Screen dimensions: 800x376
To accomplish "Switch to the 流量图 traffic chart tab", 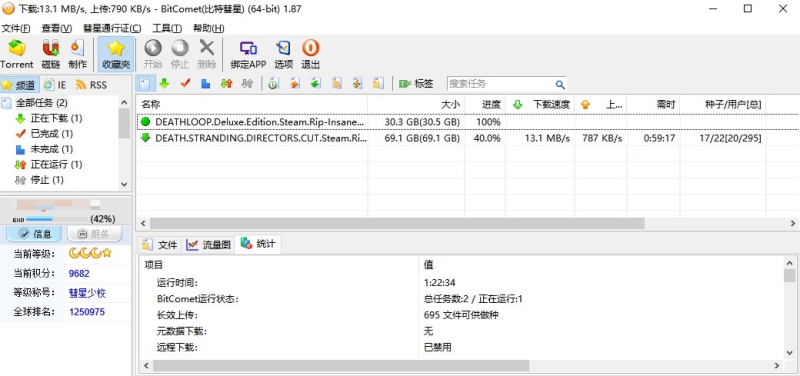I will click(x=208, y=245).
